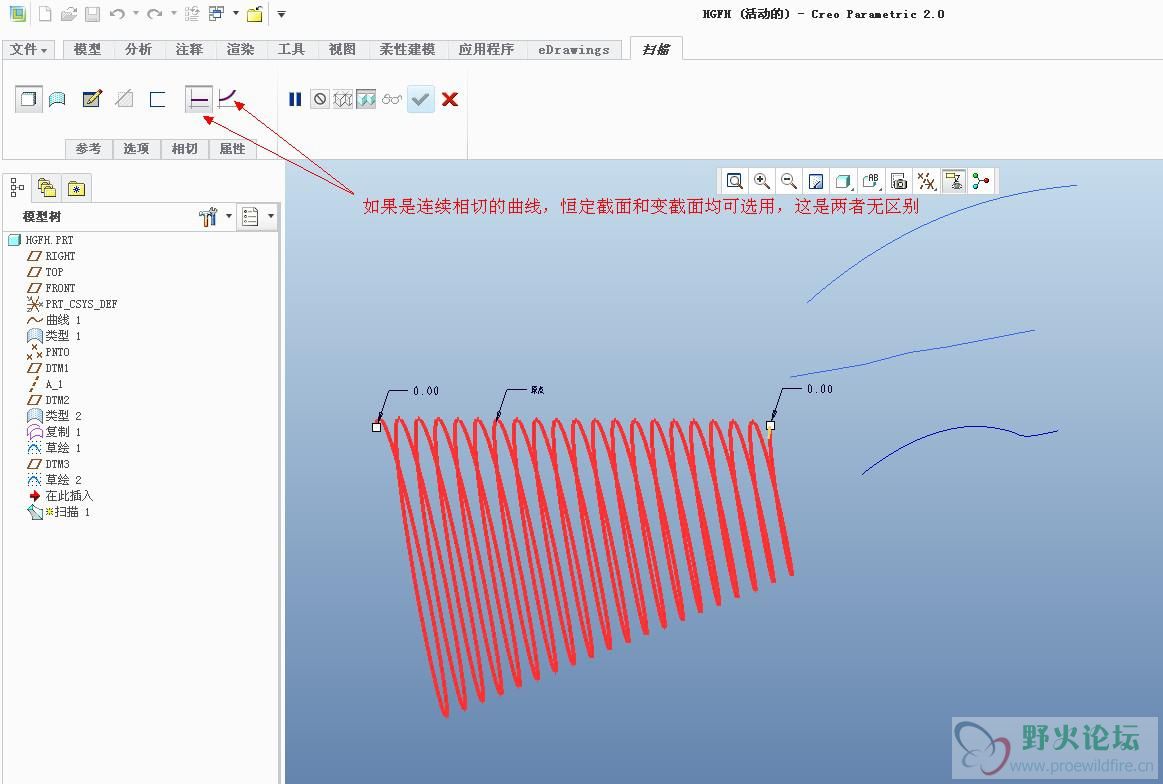
Task: Select PRT_CSYS_DEF coordinate system
Action: coord(72,303)
